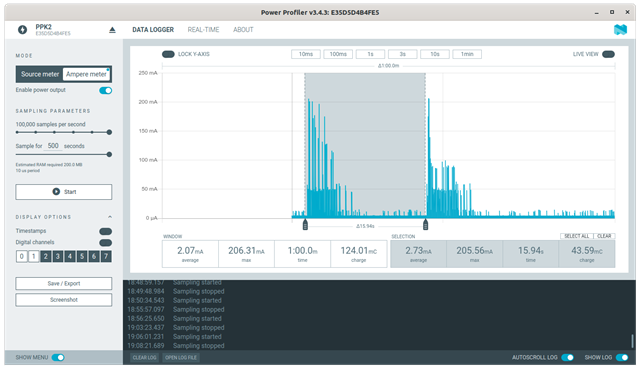Toggle the Live View switch
Screen dimensions: 640x369
coord(608,54)
